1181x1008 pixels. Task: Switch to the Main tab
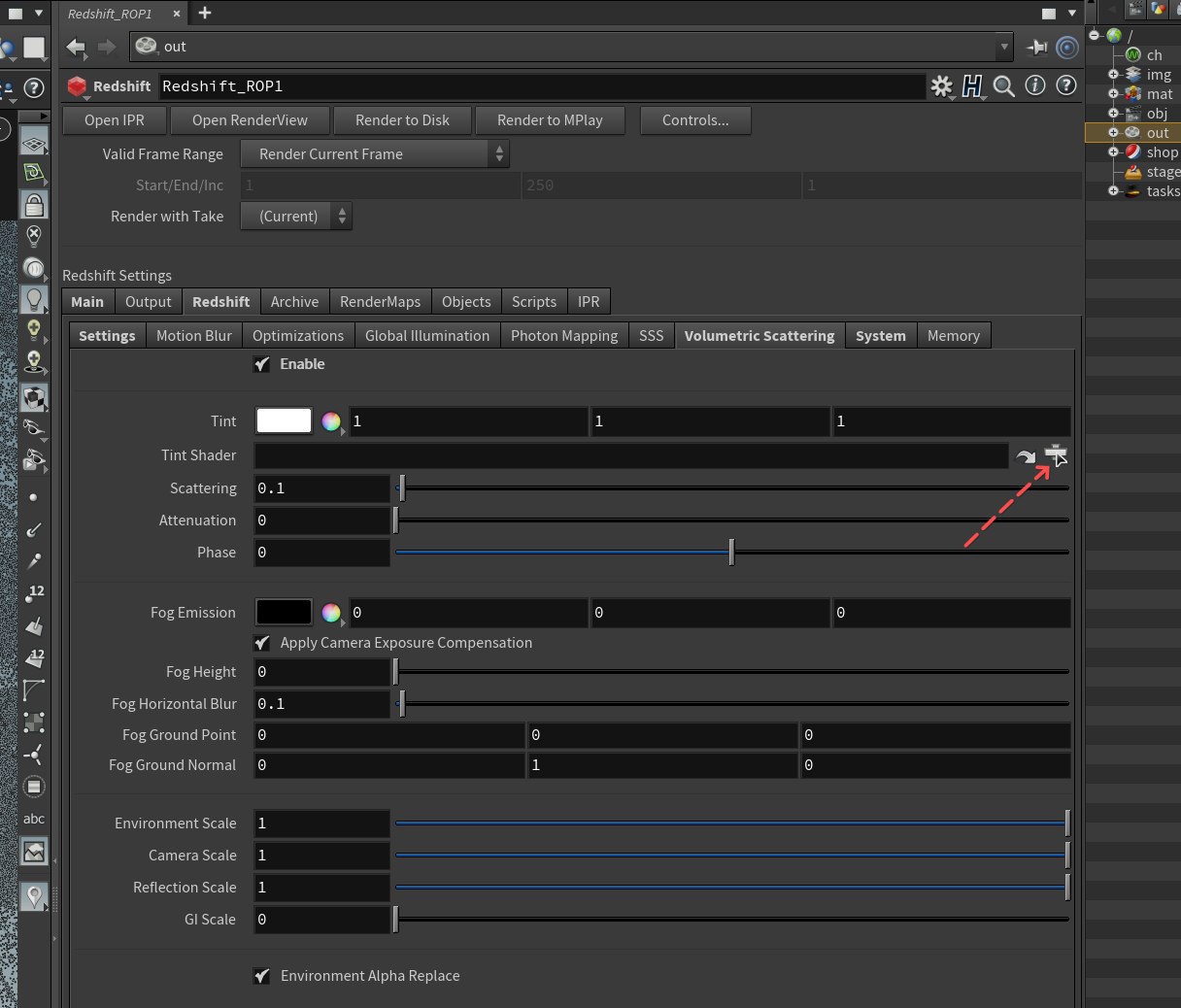[87, 302]
